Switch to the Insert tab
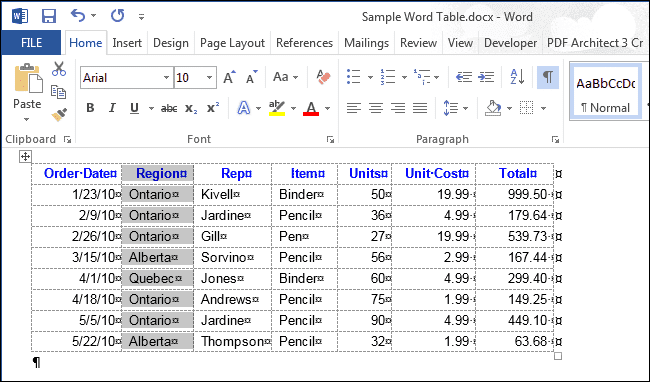The width and height of the screenshot is (650, 382). (x=127, y=43)
